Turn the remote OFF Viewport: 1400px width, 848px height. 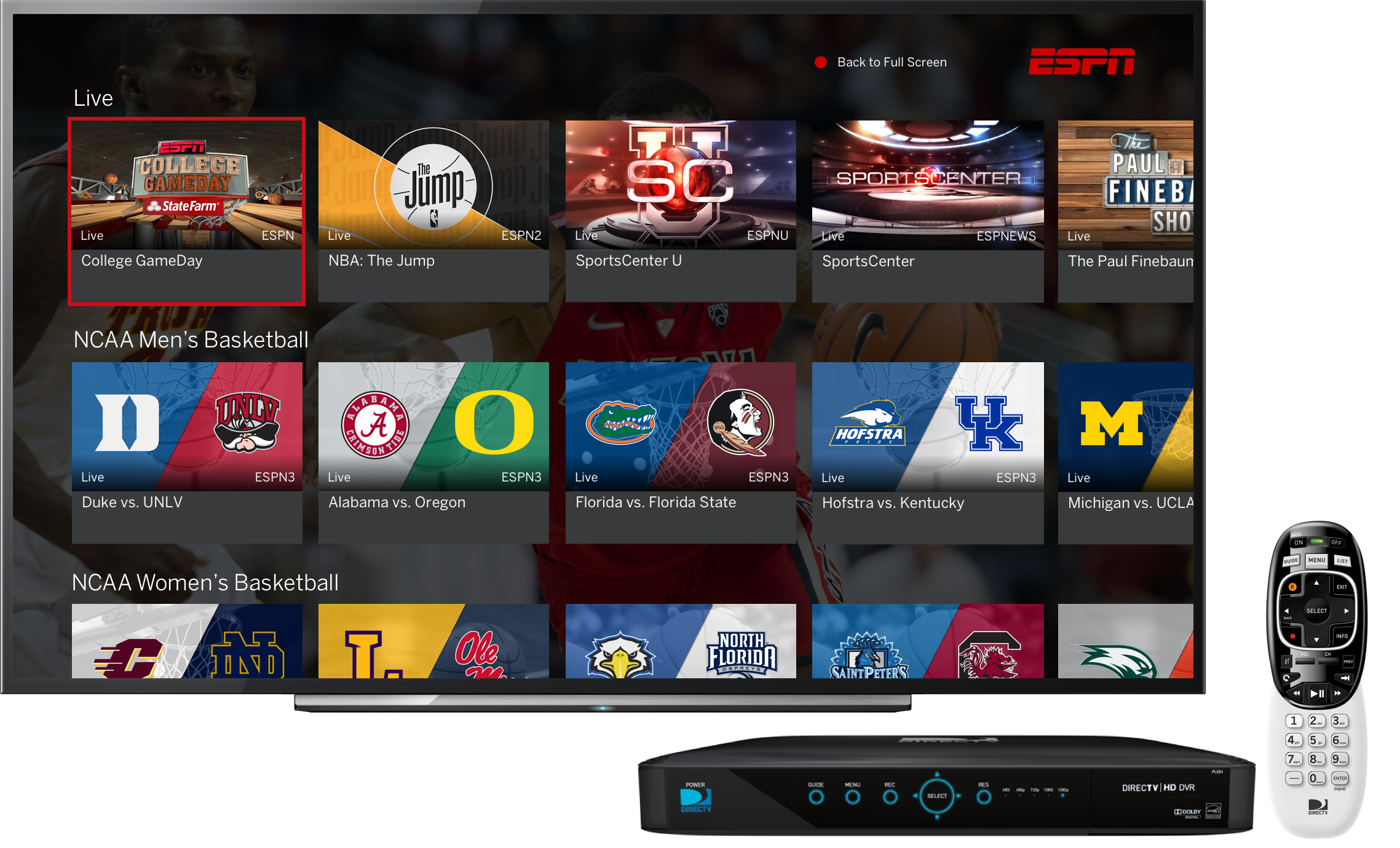1338,542
